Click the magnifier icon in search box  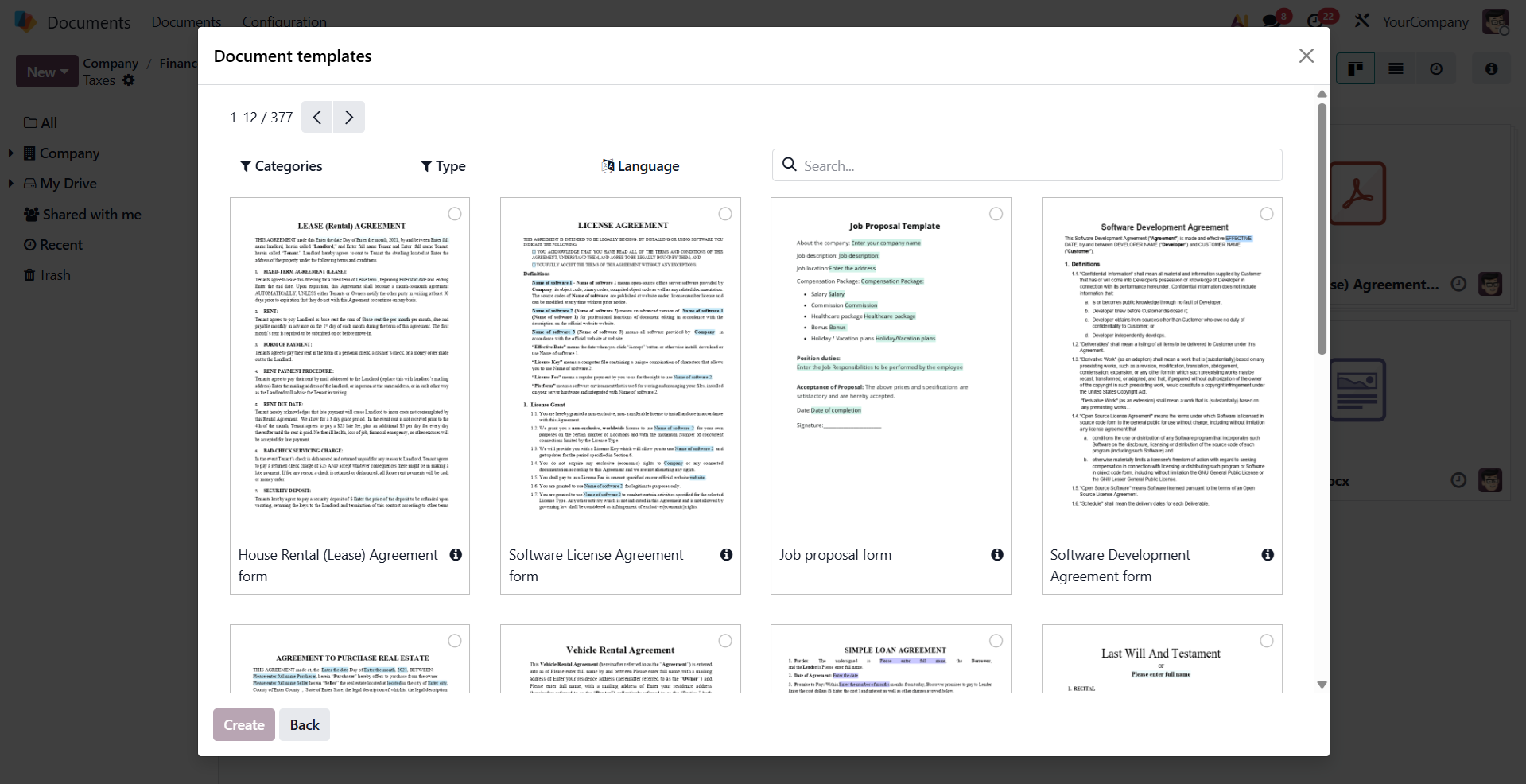pos(790,165)
